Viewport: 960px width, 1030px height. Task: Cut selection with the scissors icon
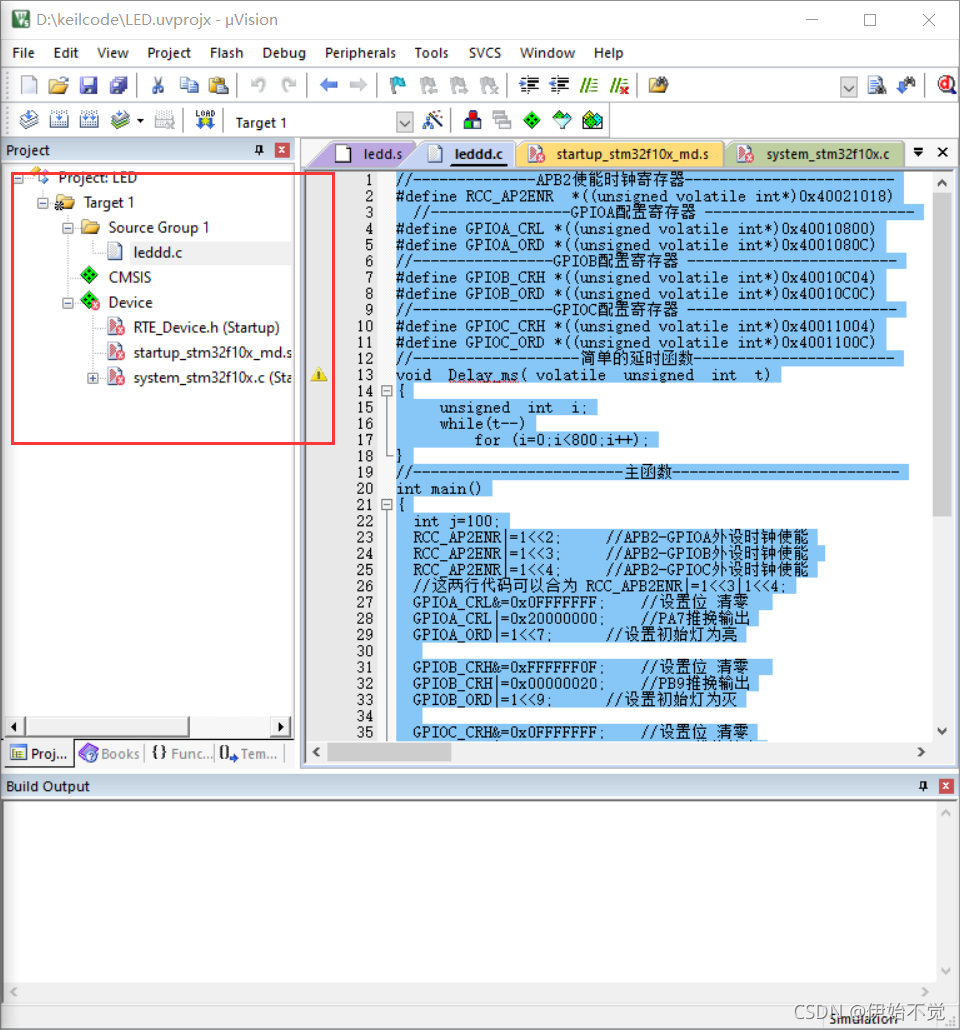158,85
